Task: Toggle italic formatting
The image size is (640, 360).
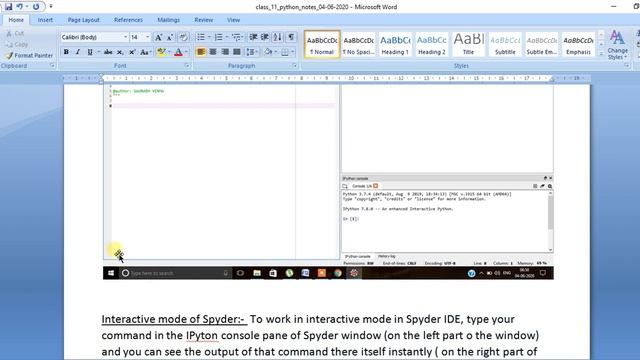Action: pyautogui.click(x=78, y=52)
